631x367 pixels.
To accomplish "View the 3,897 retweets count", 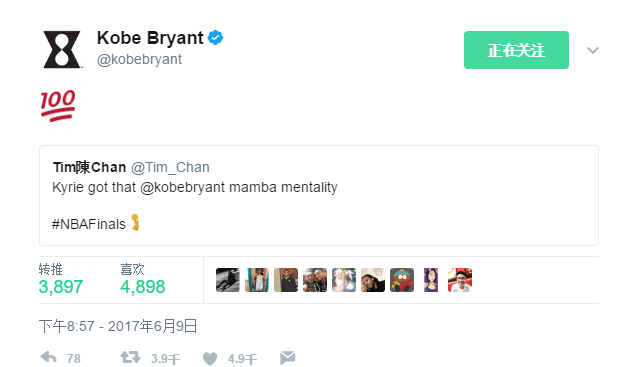I will point(61,287).
